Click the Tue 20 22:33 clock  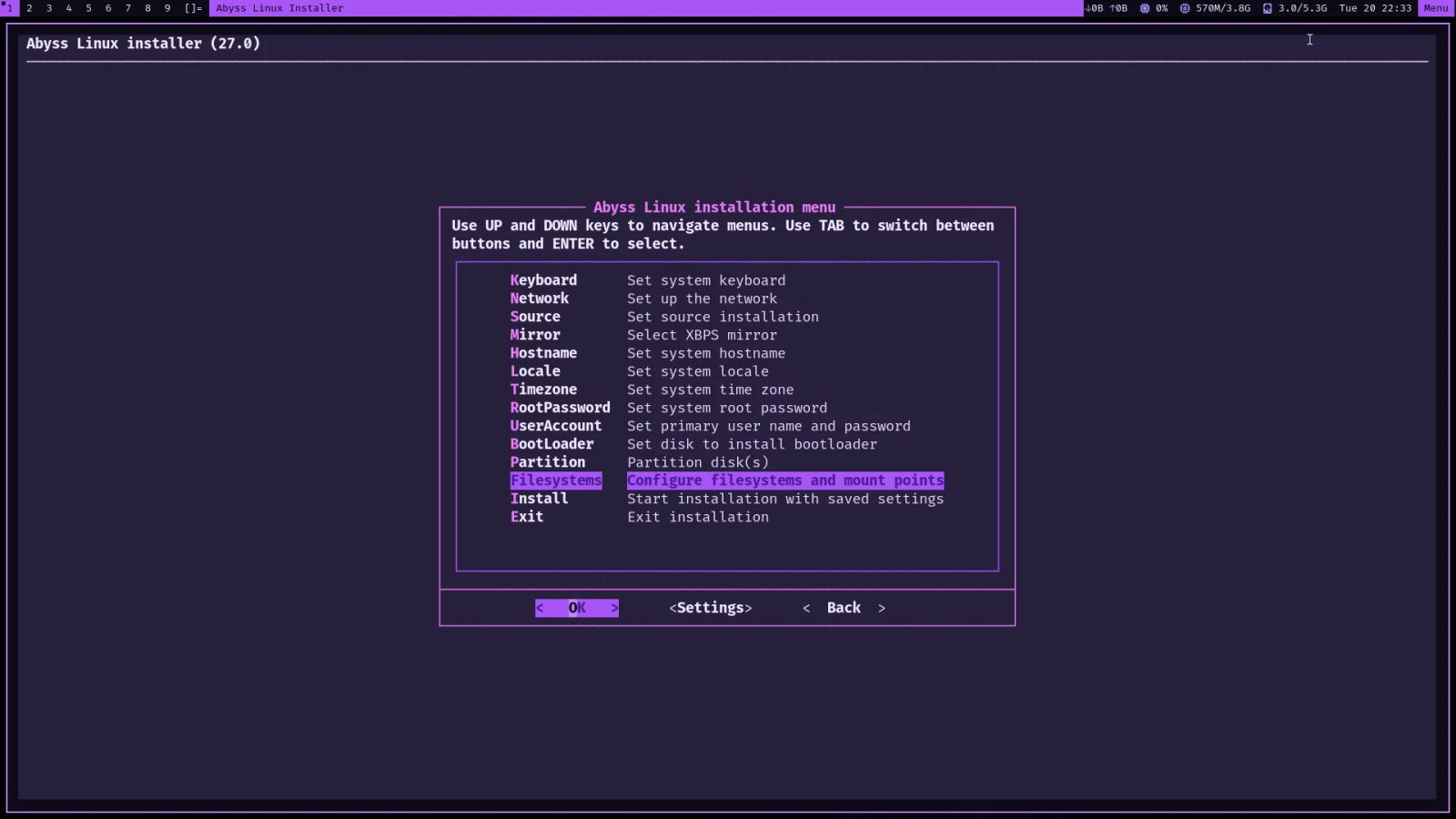pyautogui.click(x=1375, y=8)
